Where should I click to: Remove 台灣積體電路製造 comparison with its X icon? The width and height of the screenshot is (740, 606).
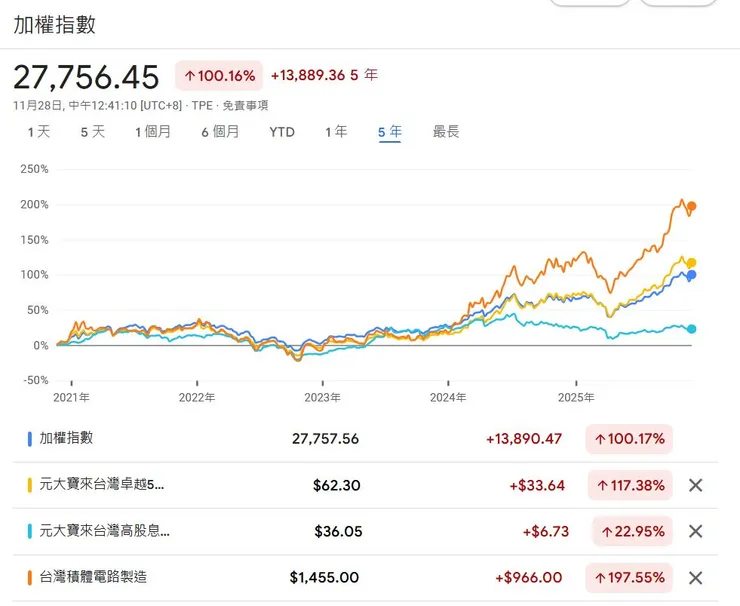(x=696, y=578)
